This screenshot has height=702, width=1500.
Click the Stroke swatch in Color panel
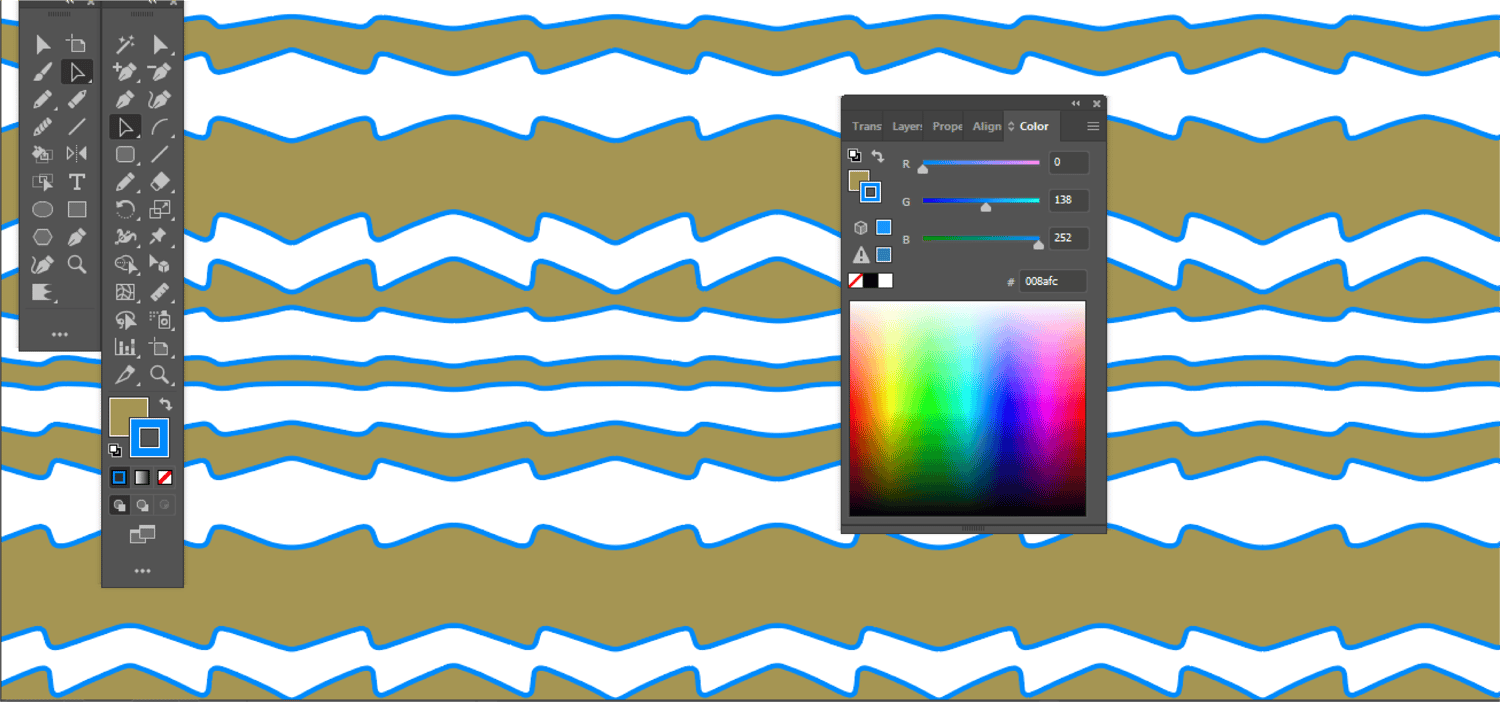(x=870, y=191)
